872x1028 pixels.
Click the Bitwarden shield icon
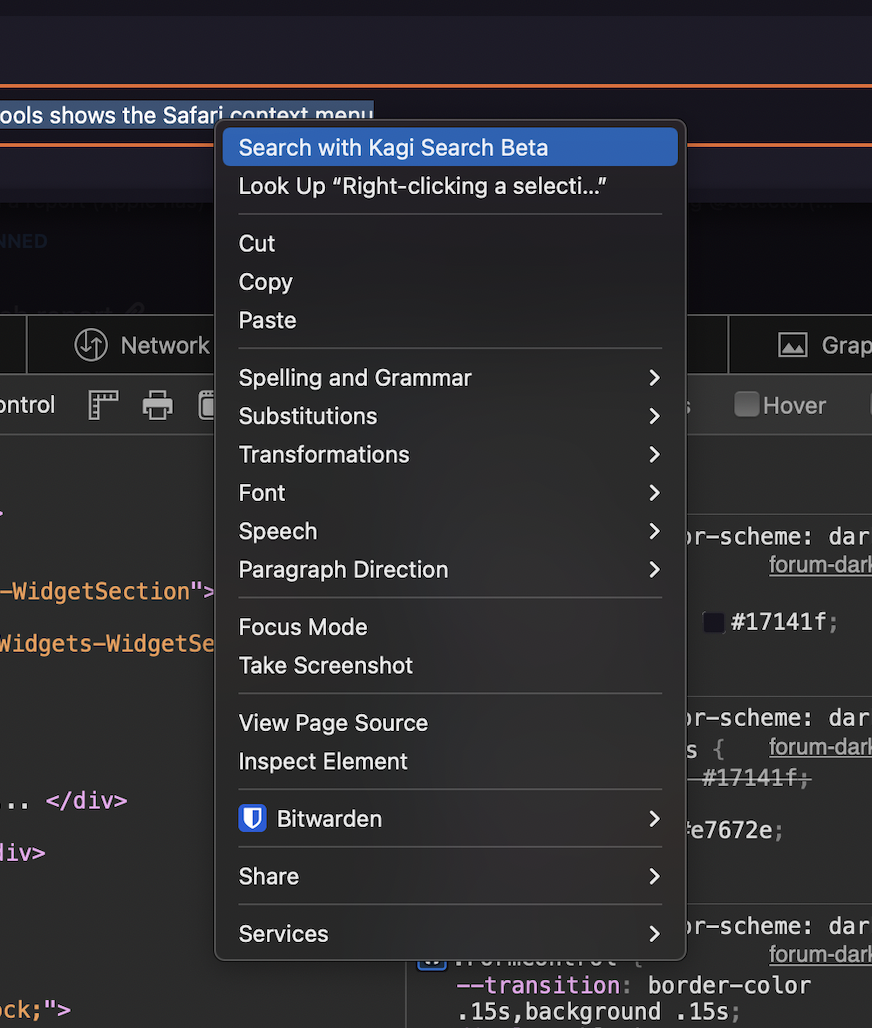click(252, 819)
